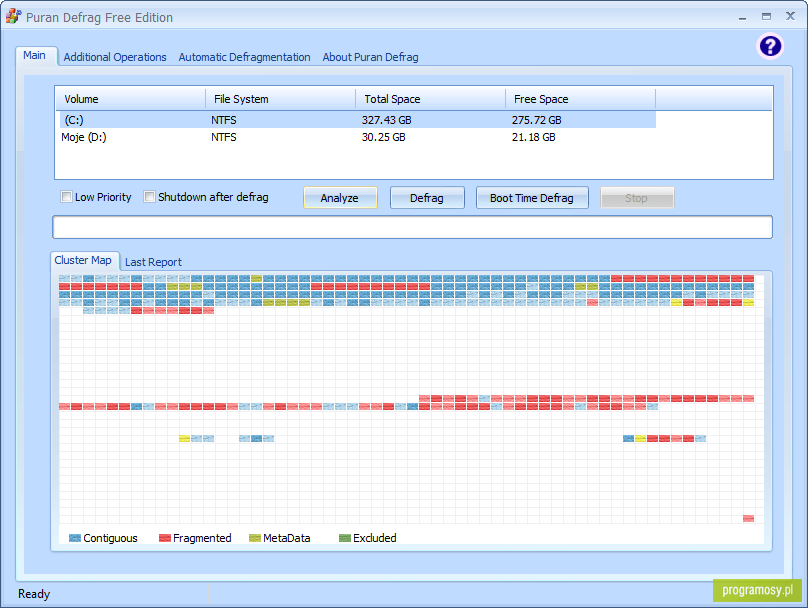
Task: Open the blue question mark help icon
Action: click(x=770, y=46)
